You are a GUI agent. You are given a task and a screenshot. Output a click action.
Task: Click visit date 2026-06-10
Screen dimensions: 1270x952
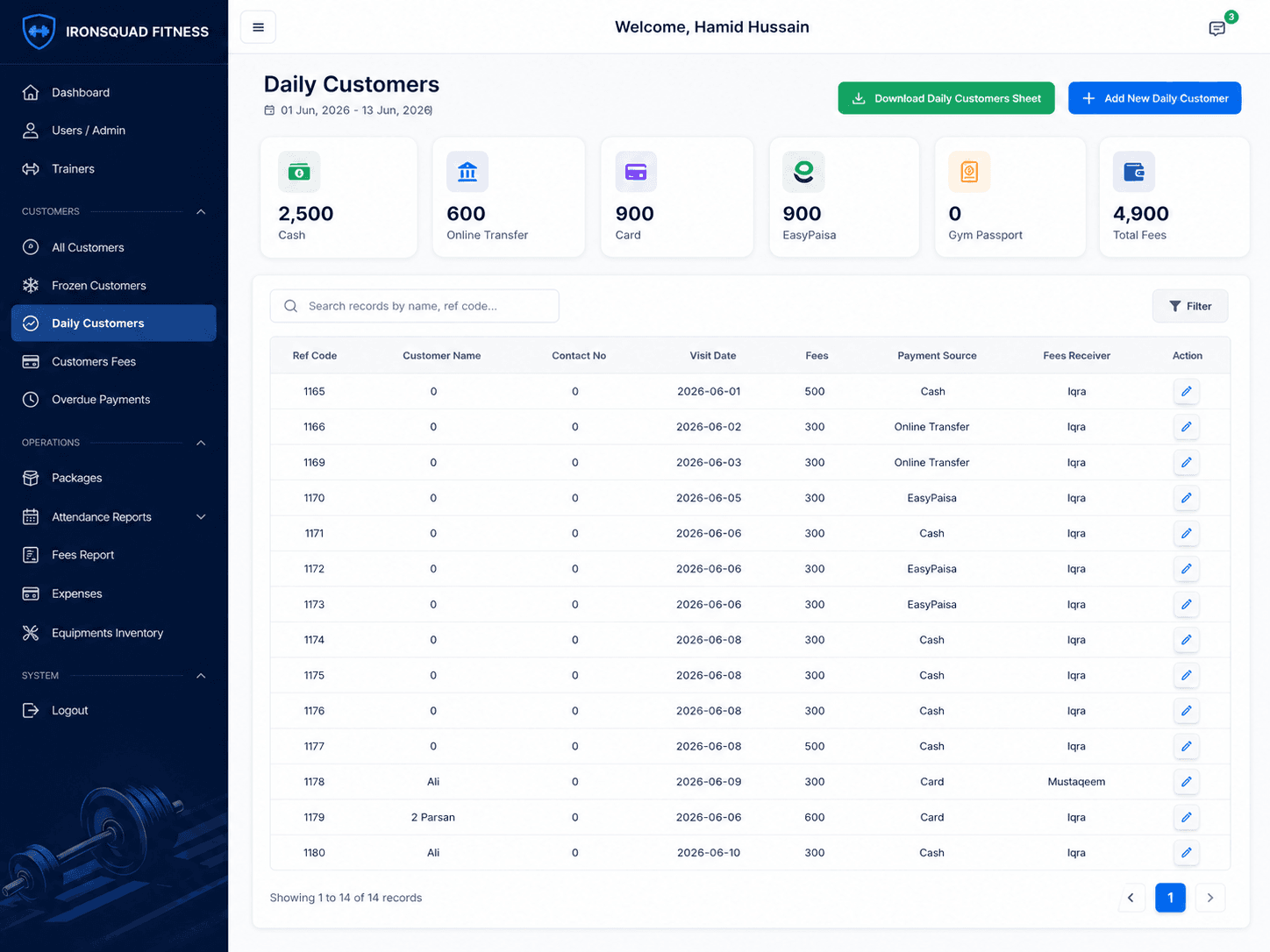point(709,853)
